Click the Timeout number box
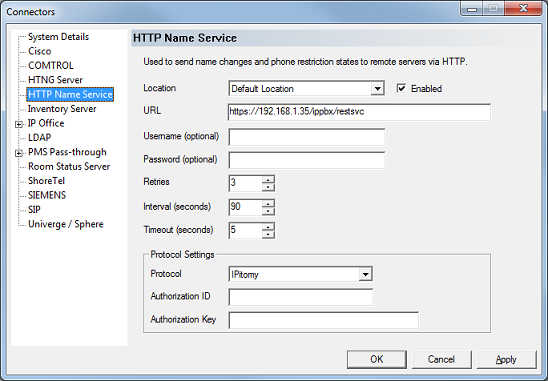 click(x=245, y=230)
